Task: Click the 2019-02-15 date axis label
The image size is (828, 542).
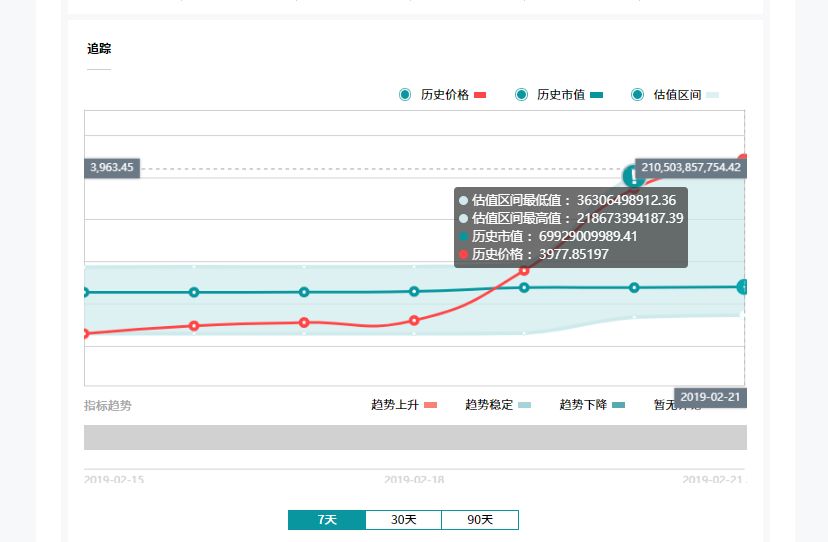Action: (114, 480)
